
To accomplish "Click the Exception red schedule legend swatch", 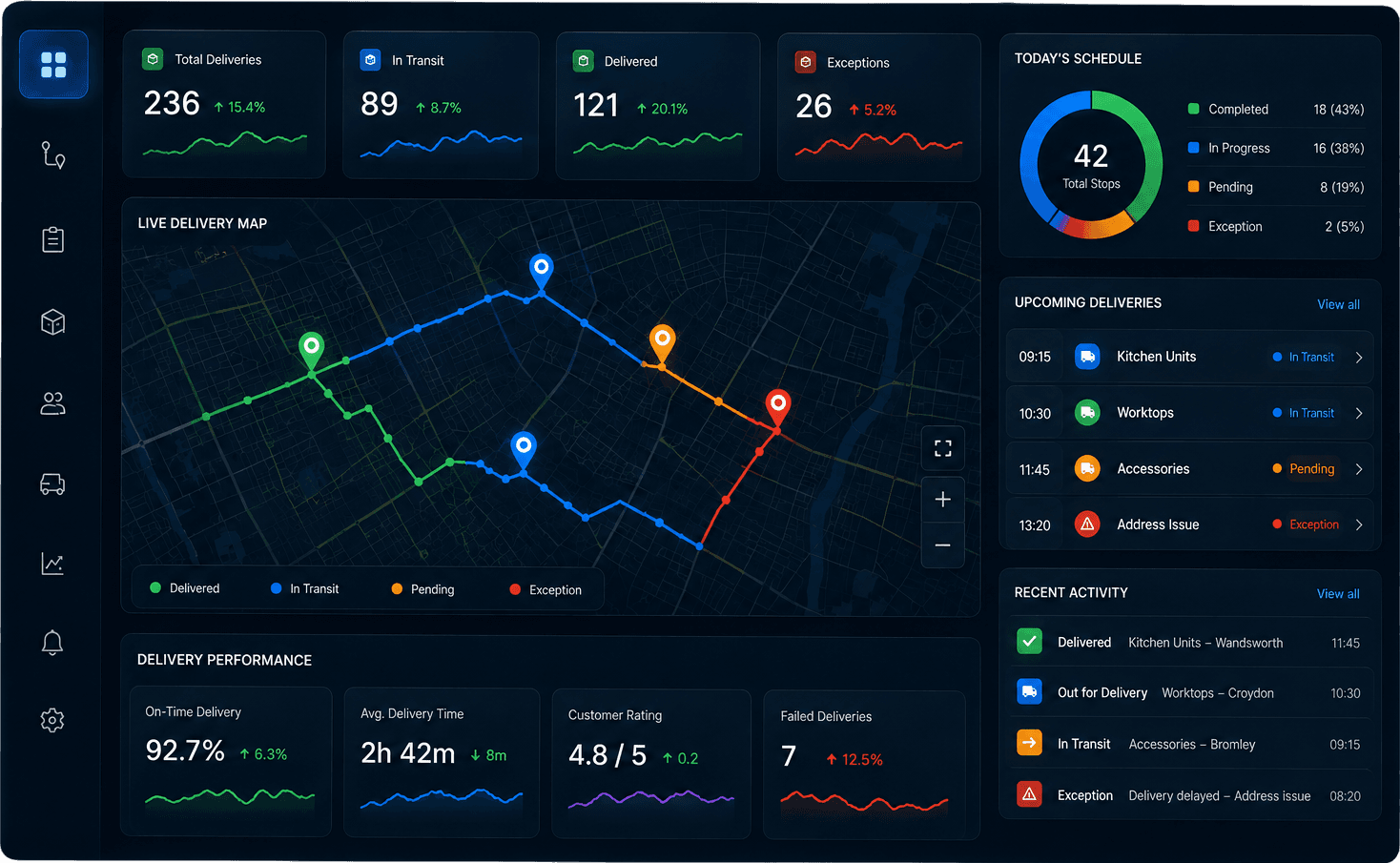I will point(1193,226).
